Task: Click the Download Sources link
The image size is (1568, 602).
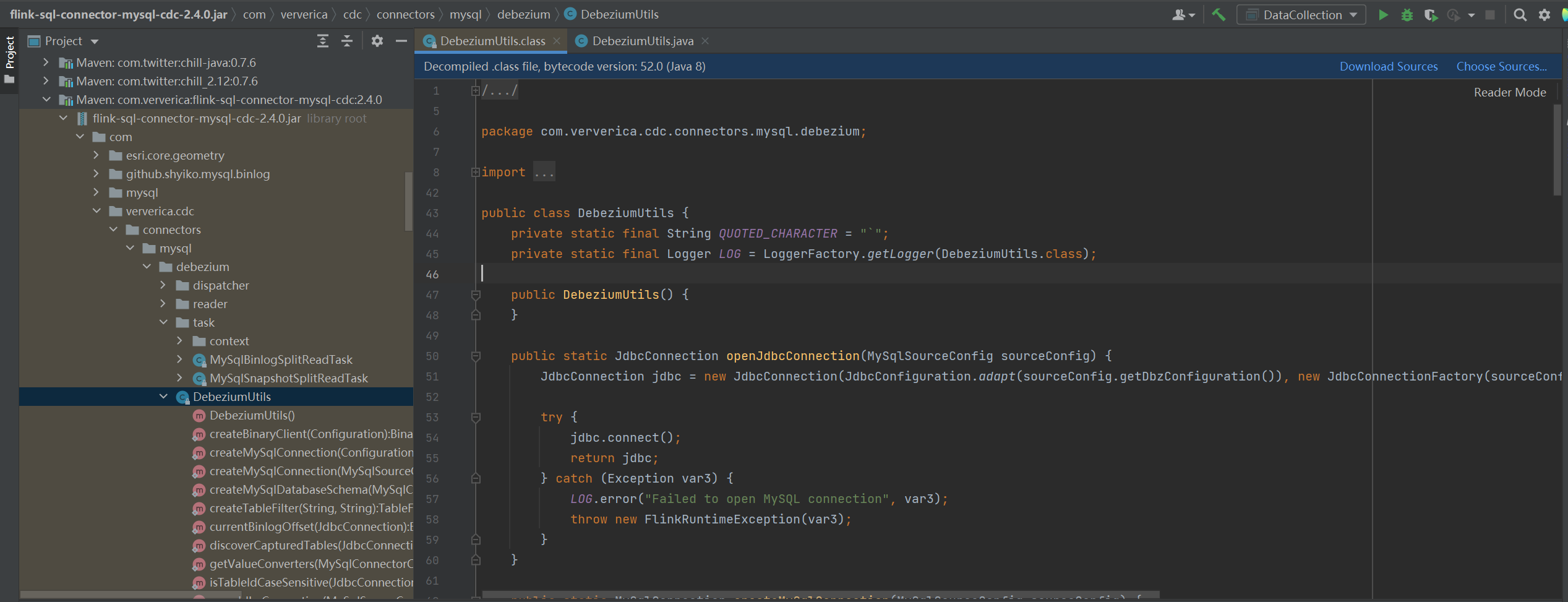Action: pyautogui.click(x=1389, y=66)
